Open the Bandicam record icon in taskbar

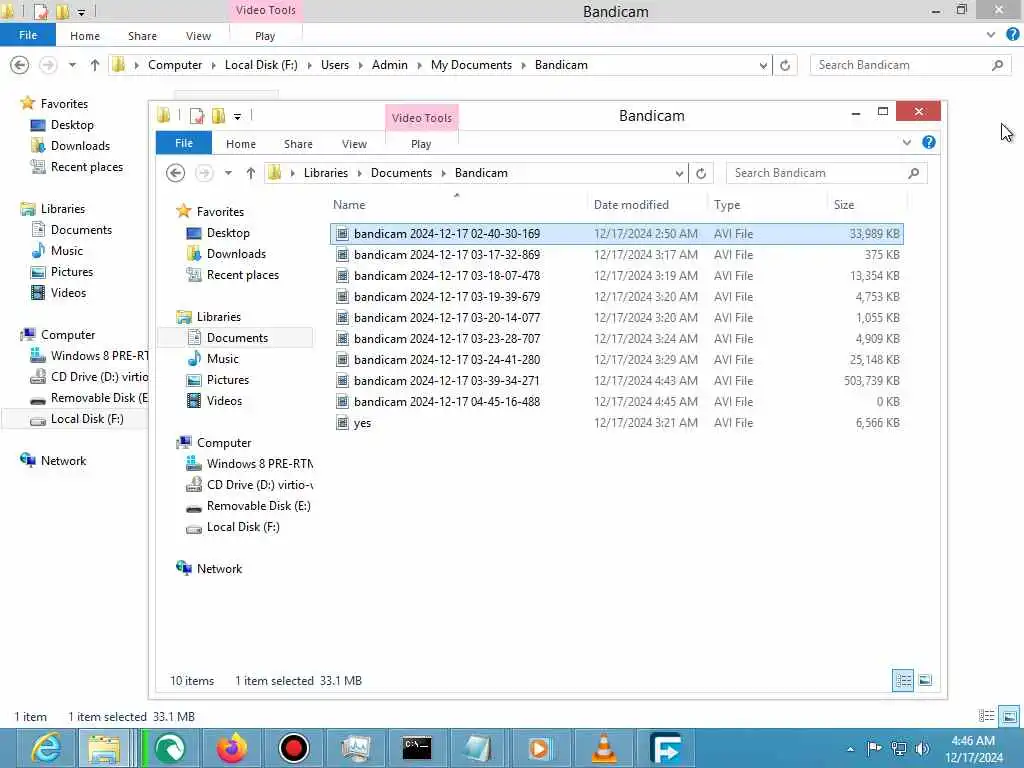tap(293, 748)
